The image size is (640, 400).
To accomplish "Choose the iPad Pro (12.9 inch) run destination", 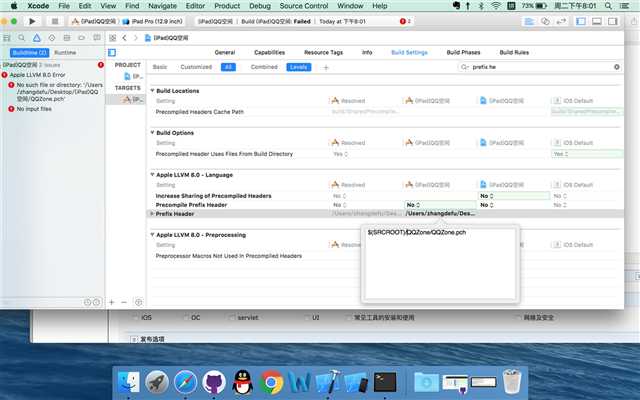I will [x=153, y=21].
